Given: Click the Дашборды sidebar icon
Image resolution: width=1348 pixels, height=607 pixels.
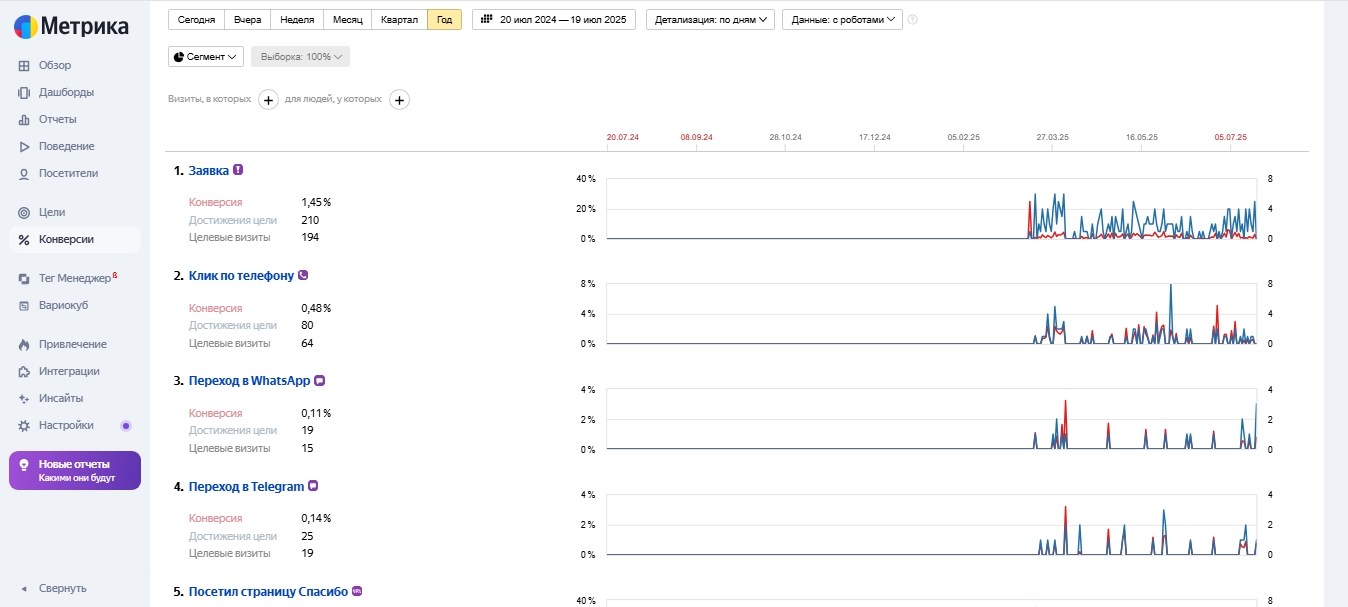Looking at the screenshot, I should point(24,92).
